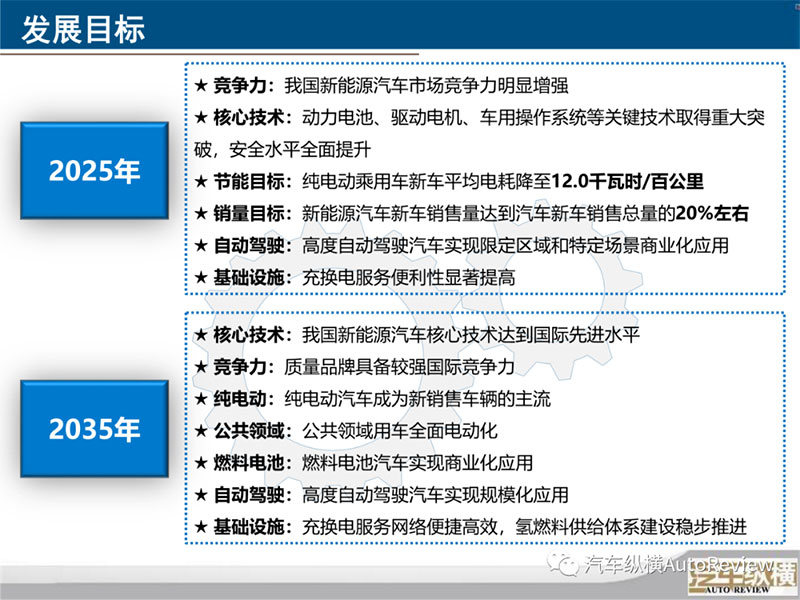
Task: Click the 2025 核心技术 line about 动力电池
Action: (x=479, y=117)
